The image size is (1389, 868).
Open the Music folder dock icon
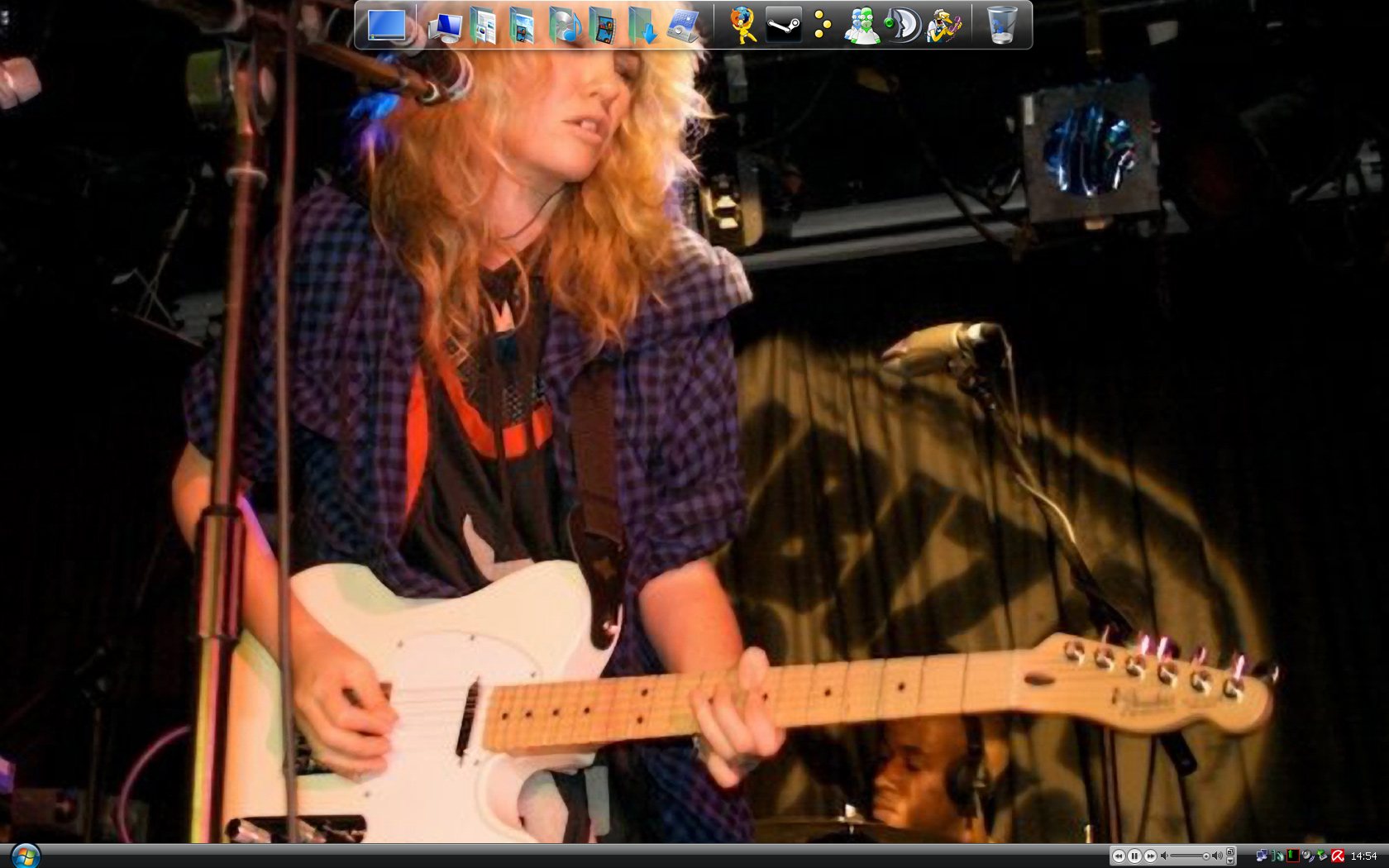(x=564, y=26)
